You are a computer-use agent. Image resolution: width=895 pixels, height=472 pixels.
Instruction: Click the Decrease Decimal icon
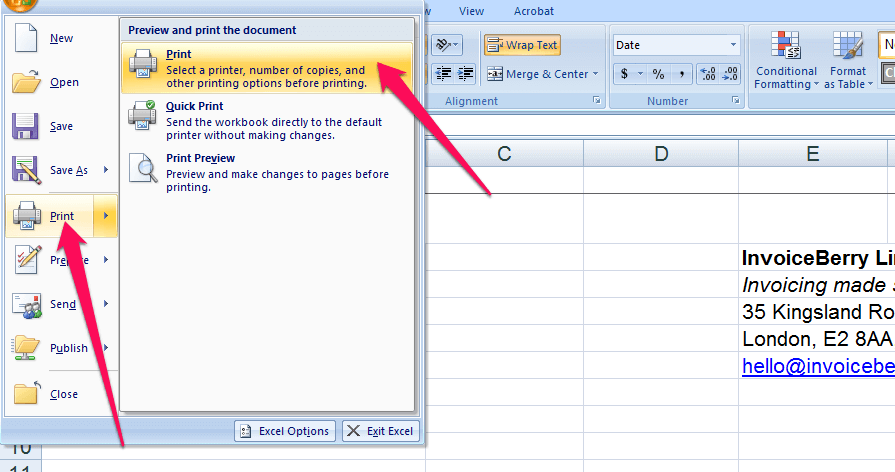pos(730,74)
